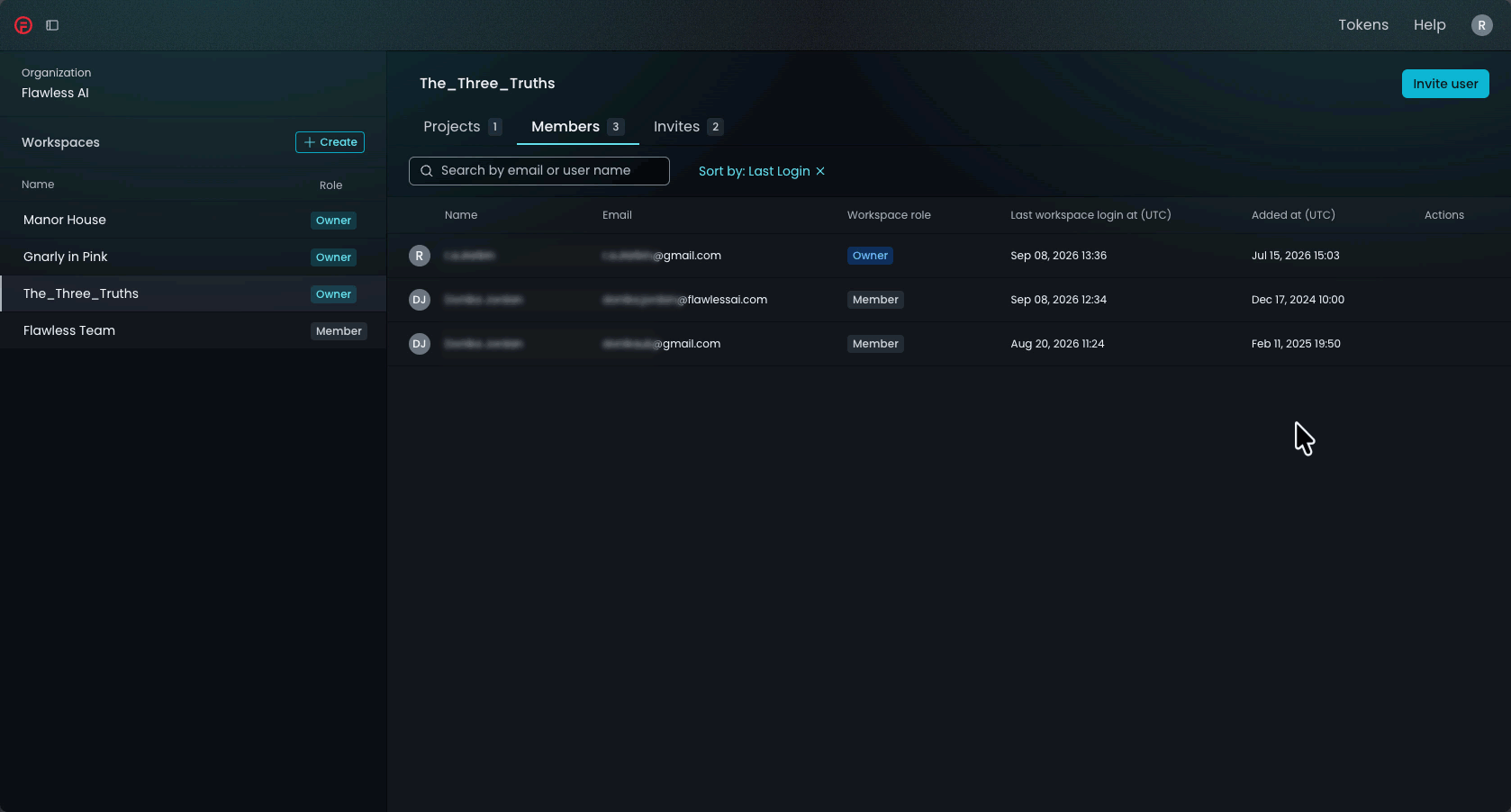Viewport: 1511px width, 812px height.
Task: Click the red Flawless logo icon
Action: coord(23,25)
